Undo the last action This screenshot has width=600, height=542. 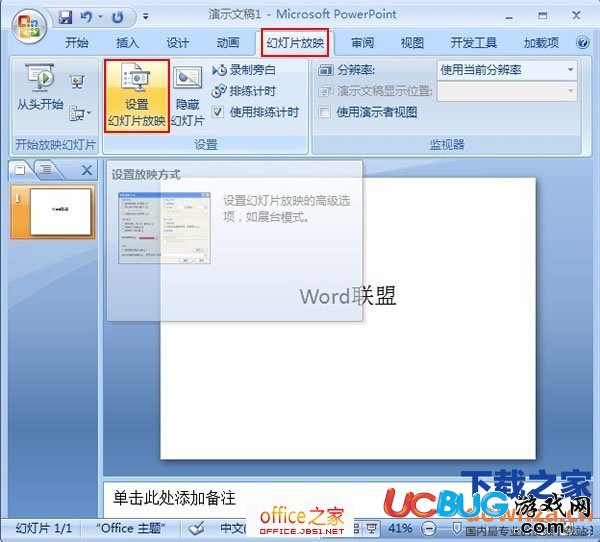pos(86,17)
